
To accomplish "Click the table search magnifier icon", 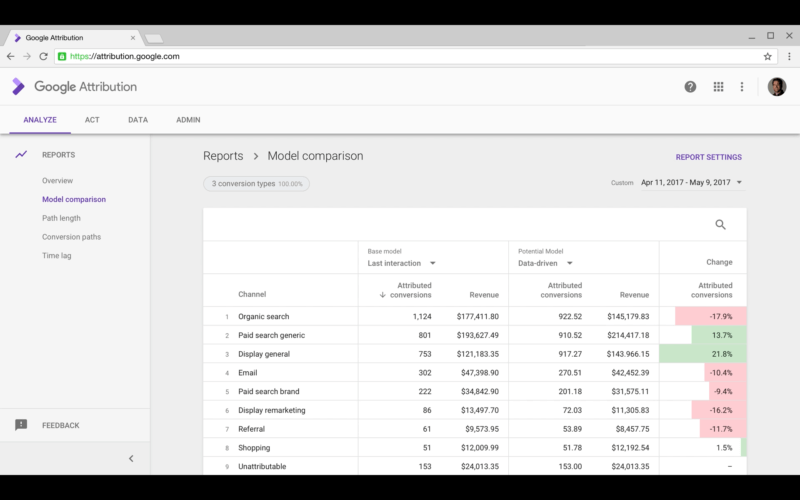I will coord(720,224).
